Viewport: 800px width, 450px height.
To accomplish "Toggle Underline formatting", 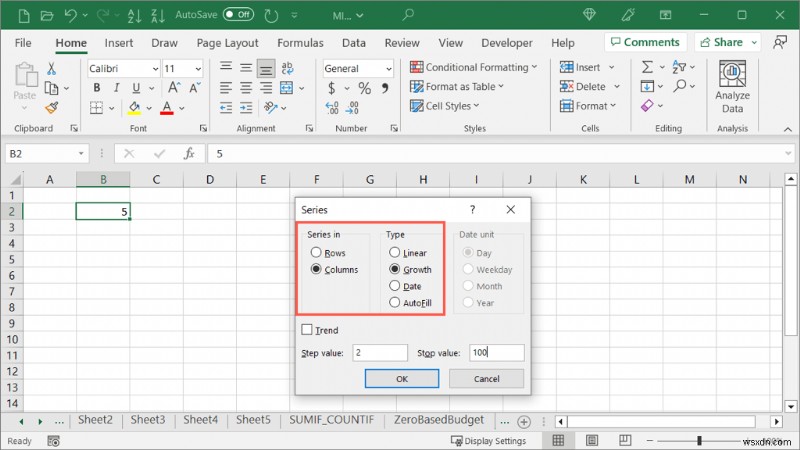I will pyautogui.click(x=136, y=88).
